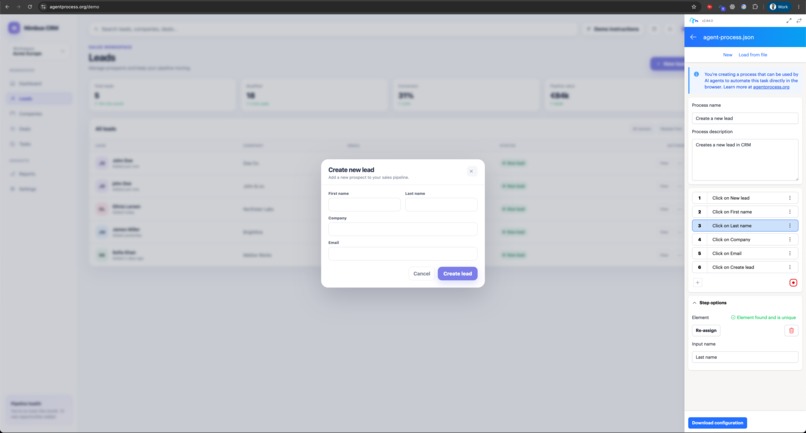Viewport: 806px width, 433px height.
Task: Select step 1 Click on New lead
Action: pos(745,198)
